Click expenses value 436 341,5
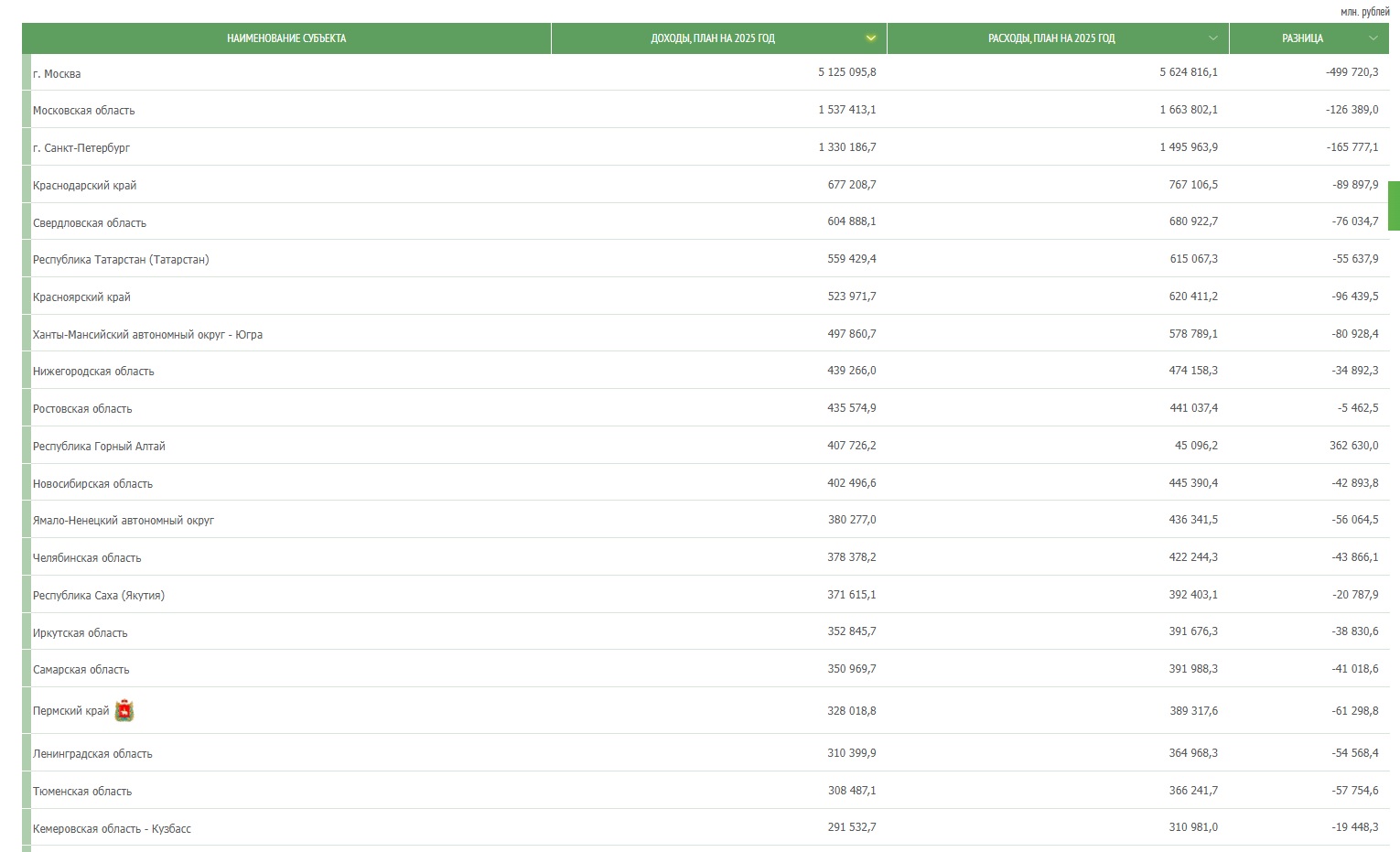The image size is (1400, 852). coord(1193,520)
